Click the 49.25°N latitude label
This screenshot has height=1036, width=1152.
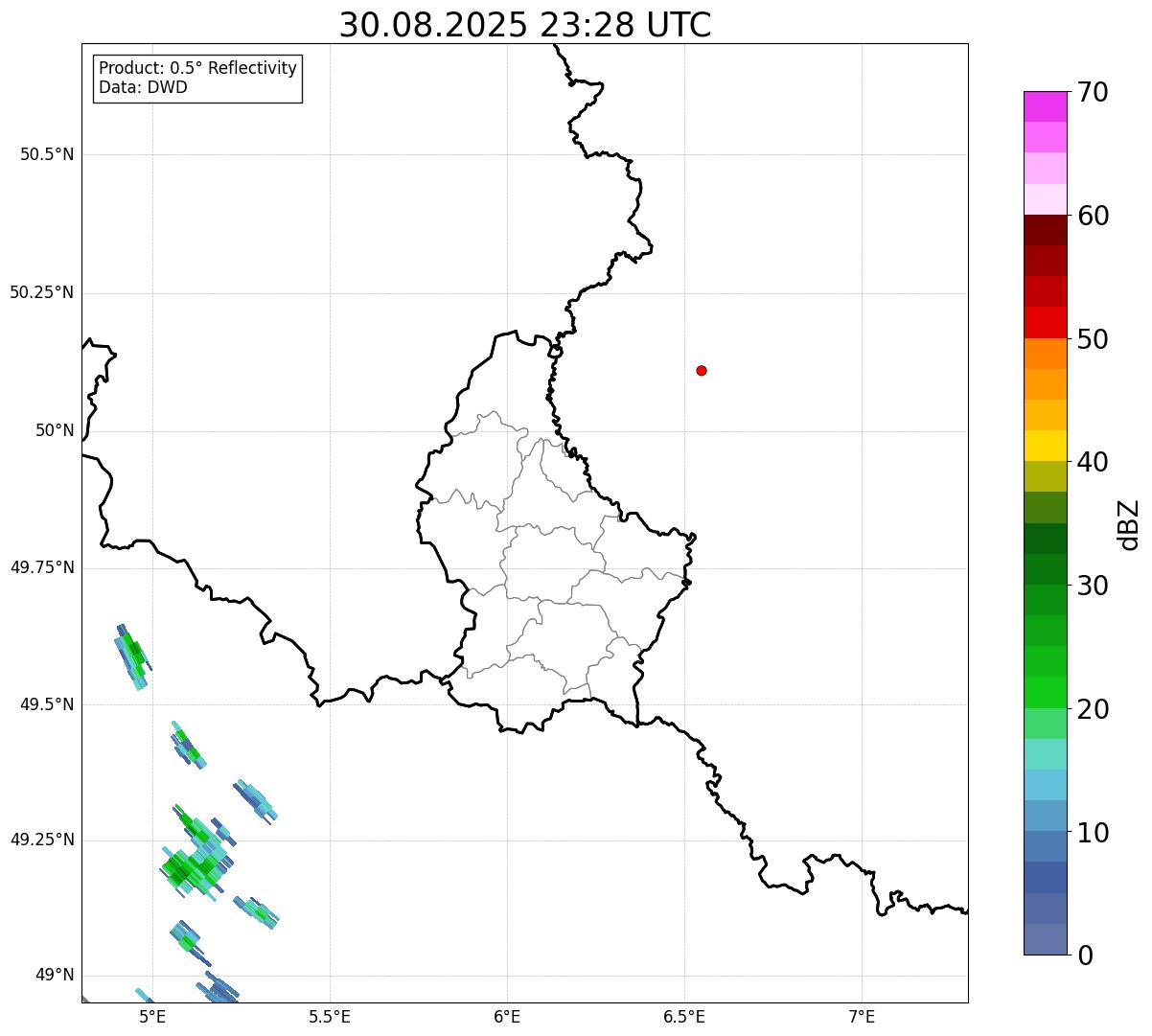[x=42, y=840]
